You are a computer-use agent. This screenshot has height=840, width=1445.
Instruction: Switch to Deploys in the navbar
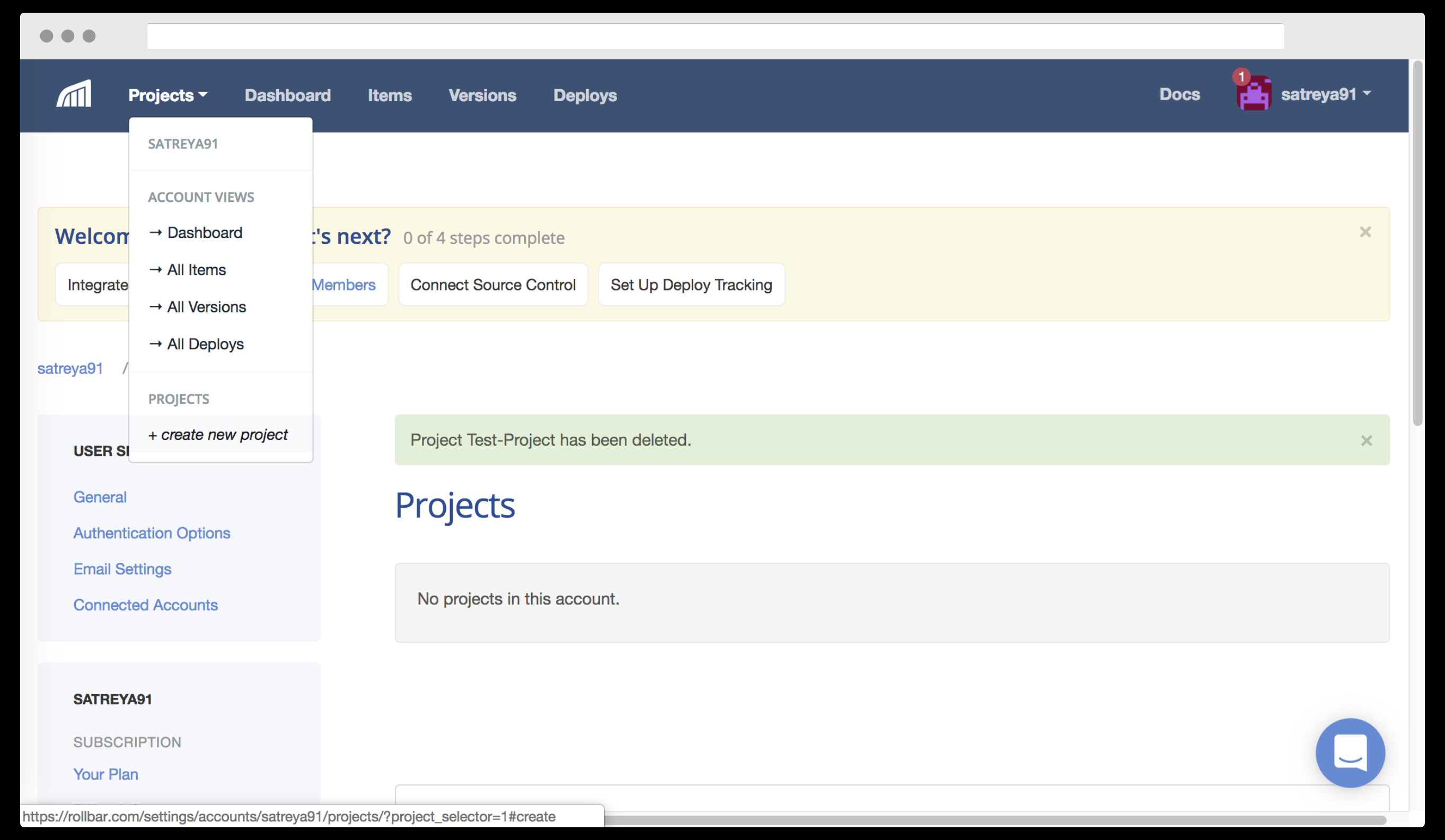584,95
